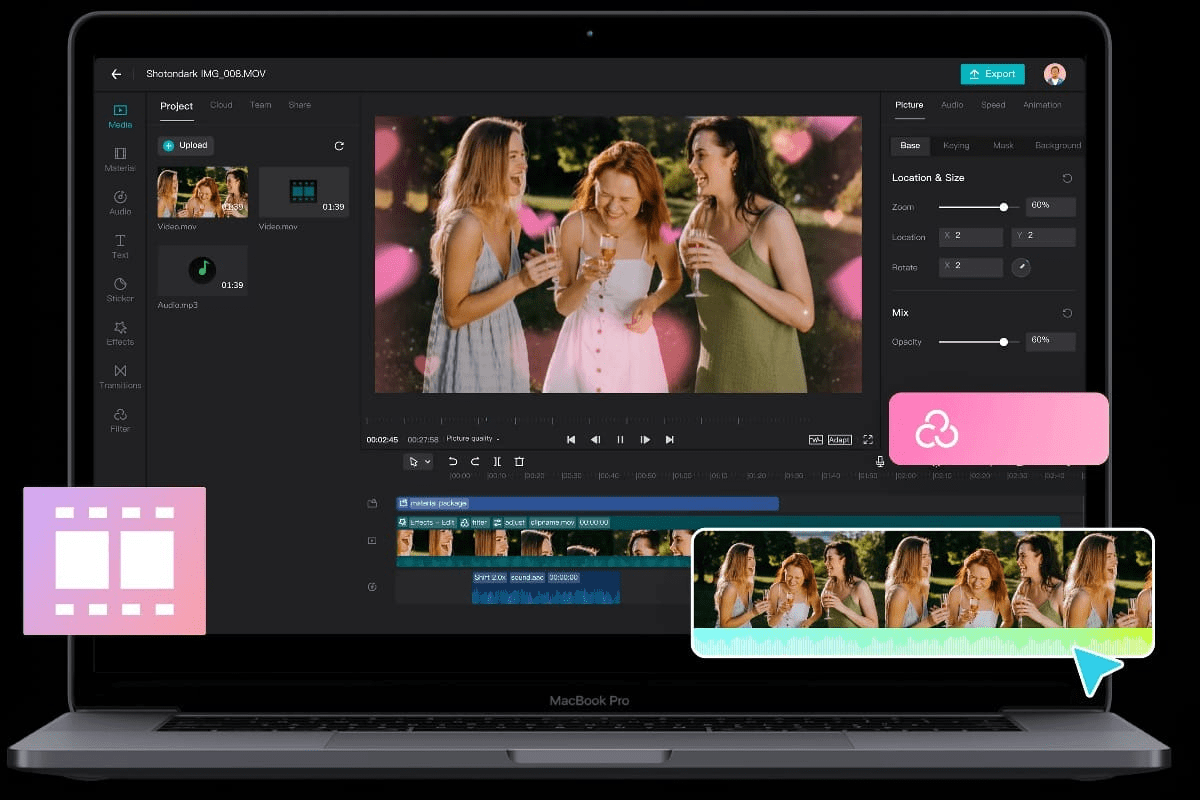Reset Location & Size settings
The image size is (1200, 800).
click(1067, 178)
